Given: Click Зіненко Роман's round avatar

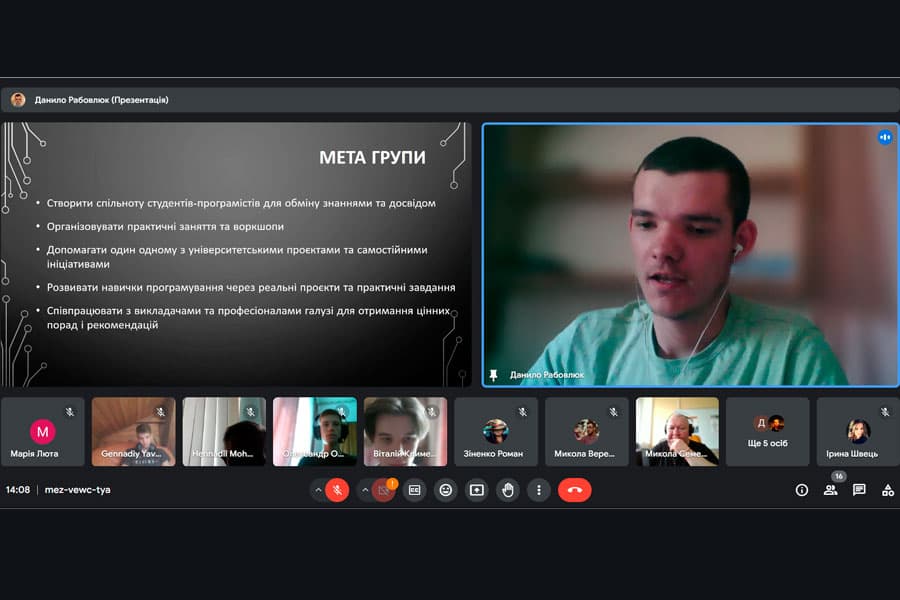Looking at the screenshot, I should [x=495, y=431].
